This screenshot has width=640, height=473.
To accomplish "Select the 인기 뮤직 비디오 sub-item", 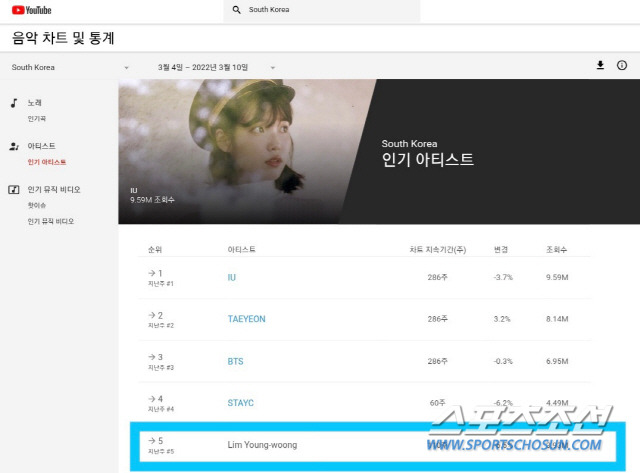I will click(x=51, y=221).
